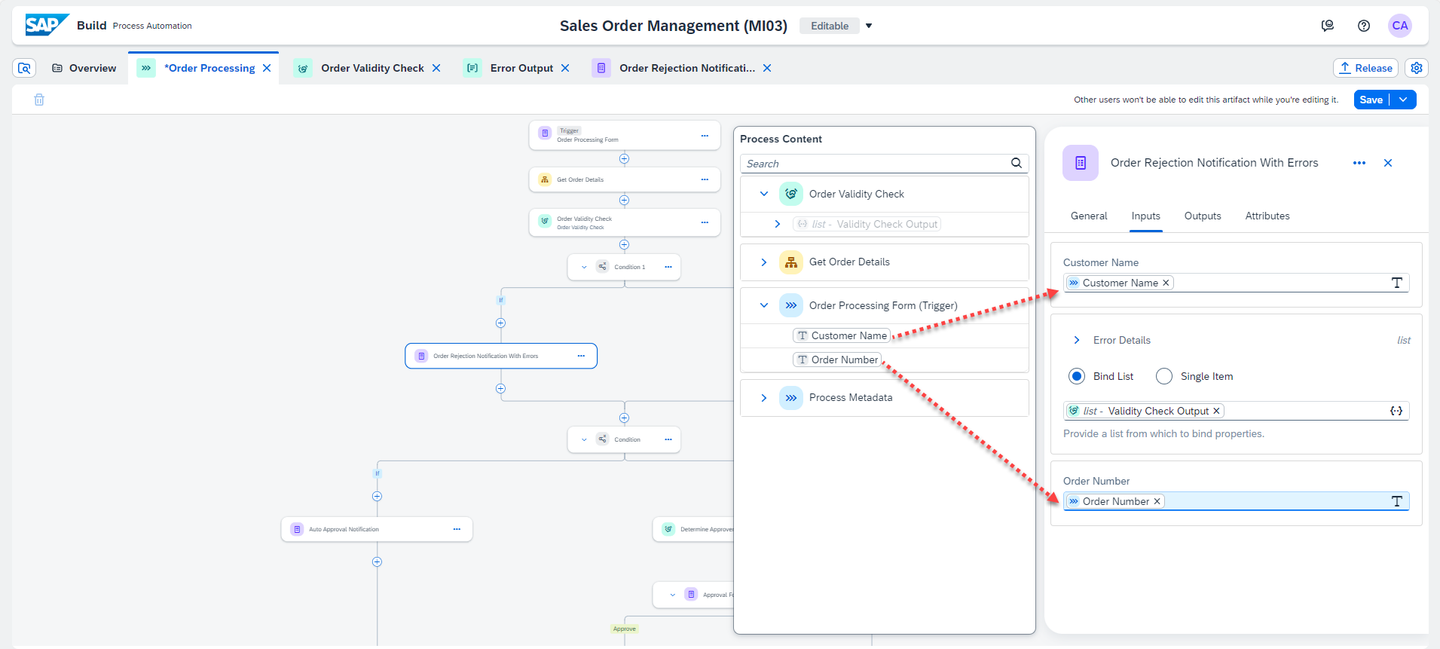Click the search magnifier in Process Content

1017,163
